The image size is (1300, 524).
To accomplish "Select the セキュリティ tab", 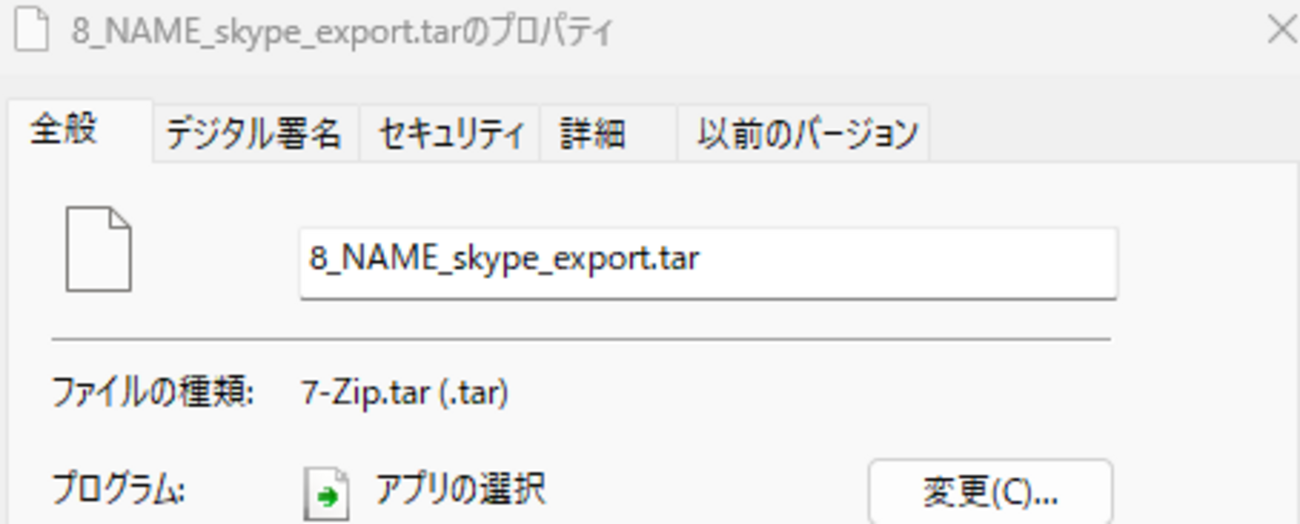I will pyautogui.click(x=451, y=134).
